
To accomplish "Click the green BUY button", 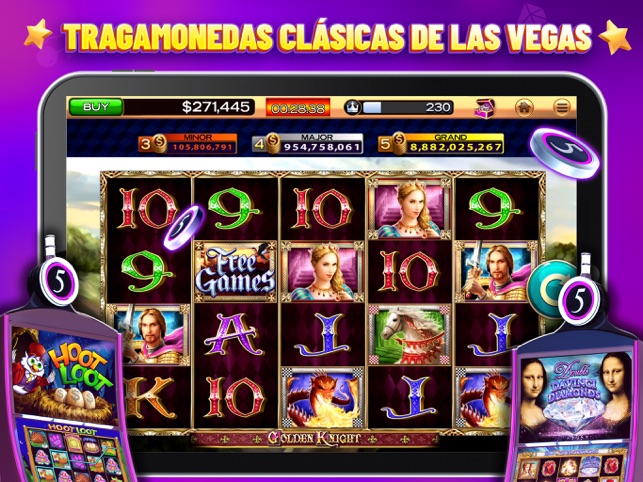I will click(x=96, y=107).
